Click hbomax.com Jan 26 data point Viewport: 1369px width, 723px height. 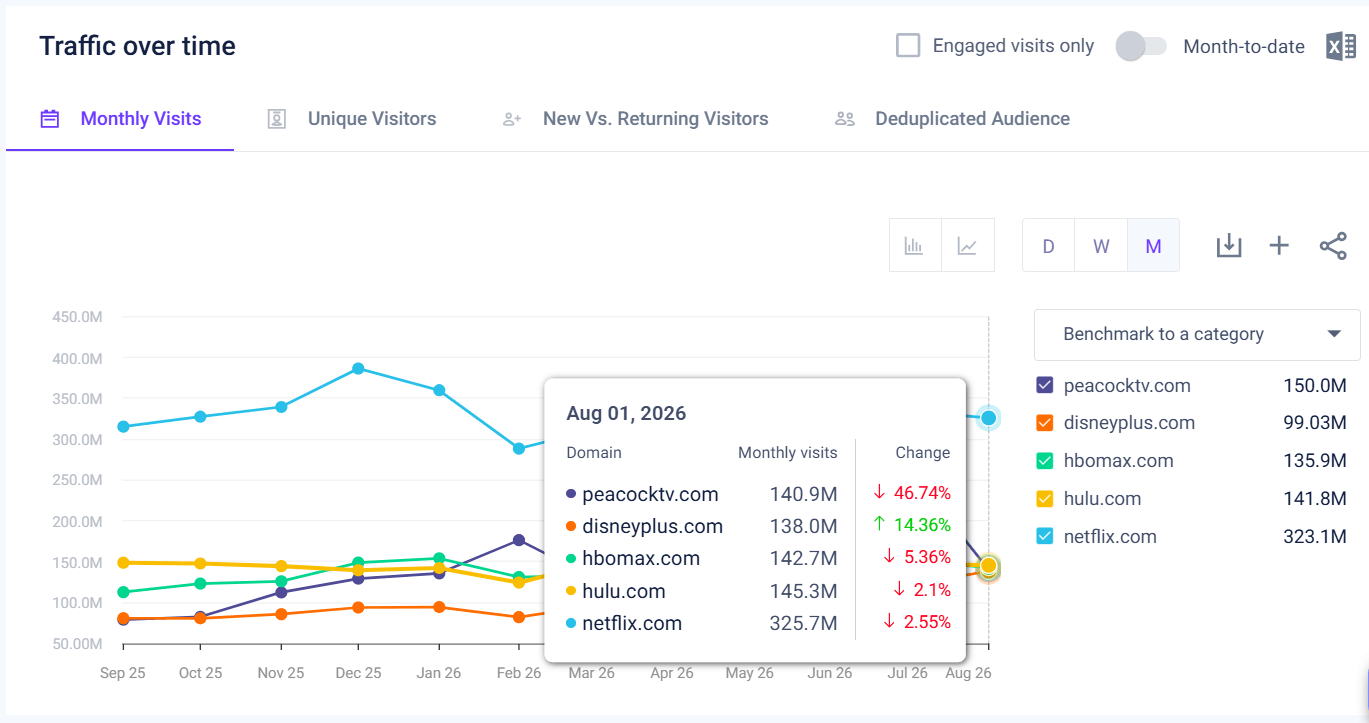point(438,558)
